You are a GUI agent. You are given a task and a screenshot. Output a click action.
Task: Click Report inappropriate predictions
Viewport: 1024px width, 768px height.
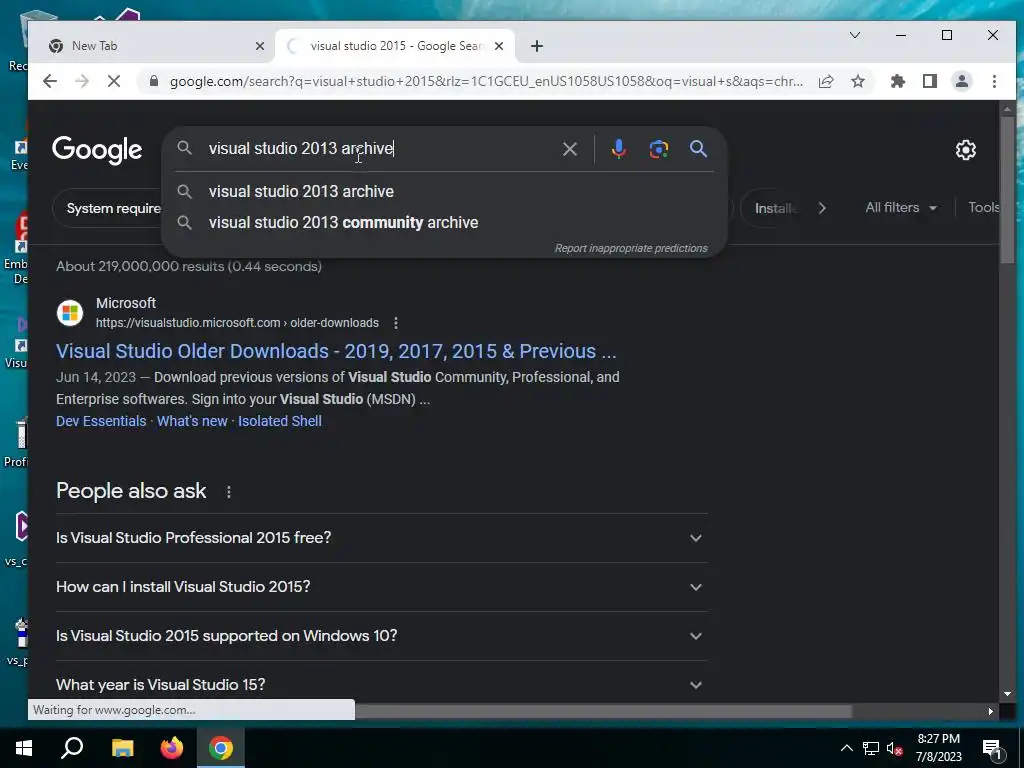point(631,248)
